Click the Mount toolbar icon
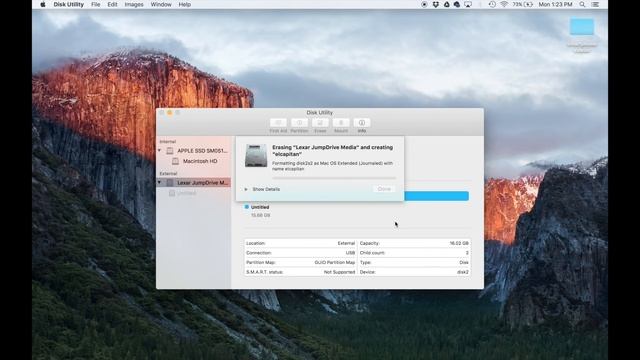Screen dimensions: 640x360 (341, 122)
